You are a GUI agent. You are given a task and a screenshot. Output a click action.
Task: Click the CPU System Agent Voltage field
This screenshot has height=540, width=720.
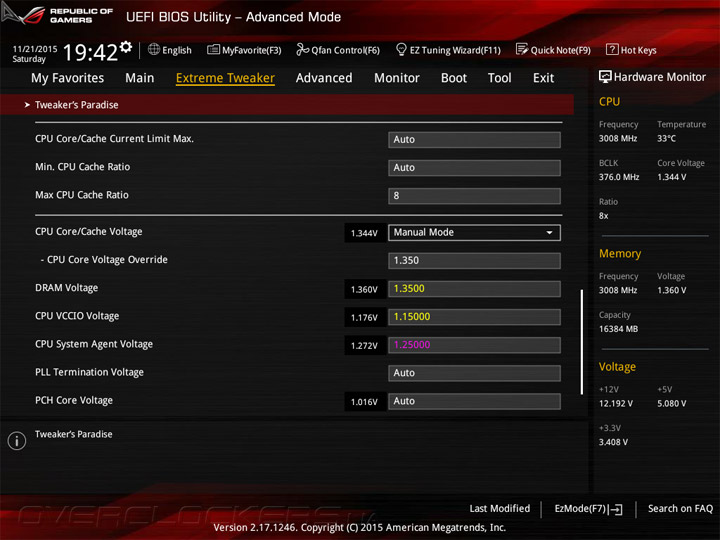[474, 345]
